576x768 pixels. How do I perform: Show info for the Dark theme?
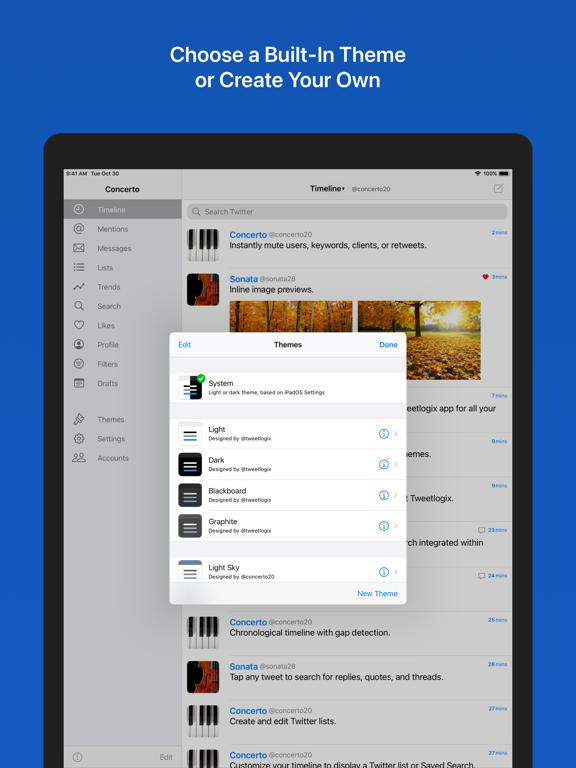(384, 464)
